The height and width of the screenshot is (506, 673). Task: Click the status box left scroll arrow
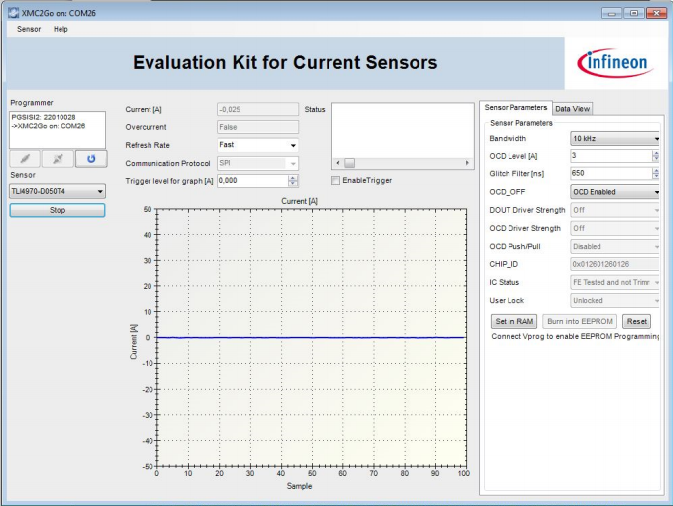[338, 163]
